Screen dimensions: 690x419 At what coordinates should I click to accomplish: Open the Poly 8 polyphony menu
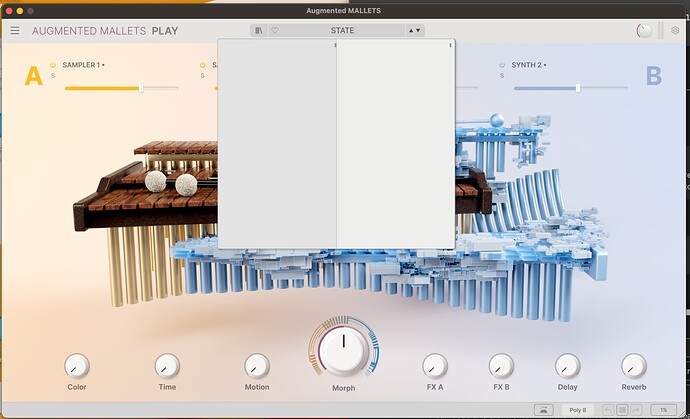coord(578,410)
